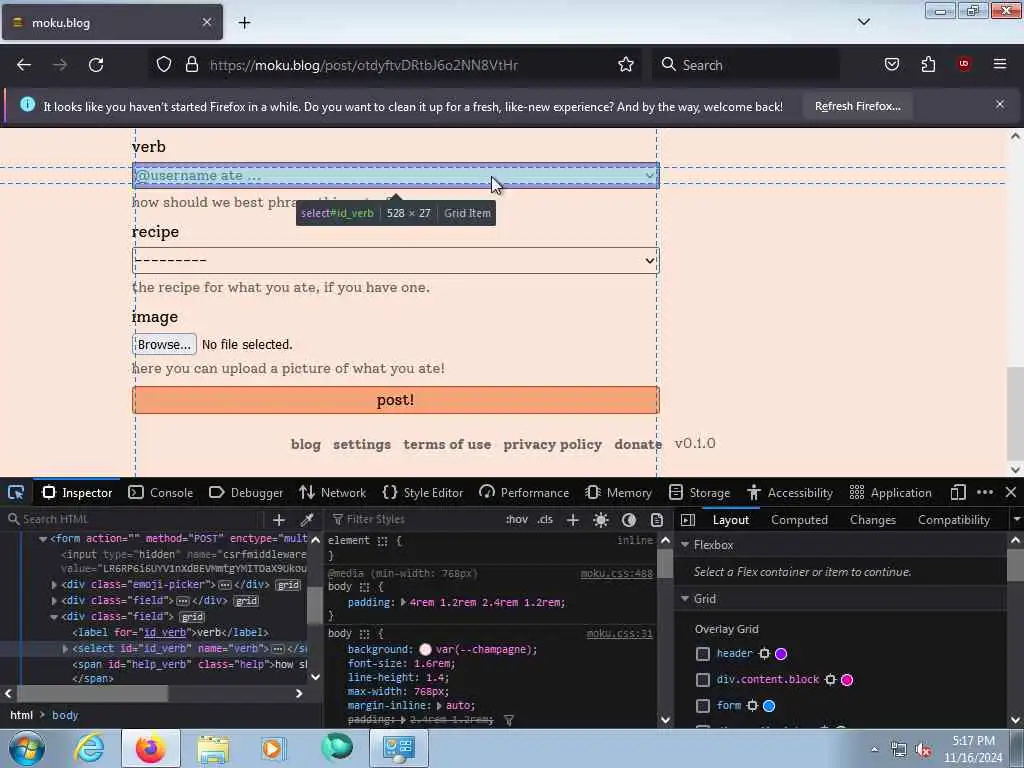The image size is (1024, 768).
Task: Toggle light color scheme simulation
Action: pos(601,520)
